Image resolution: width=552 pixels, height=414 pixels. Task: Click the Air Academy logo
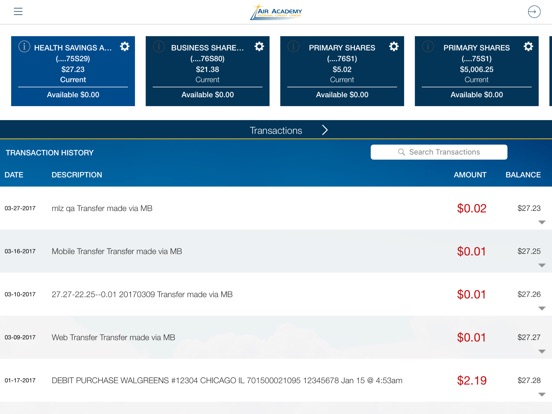pos(276,12)
